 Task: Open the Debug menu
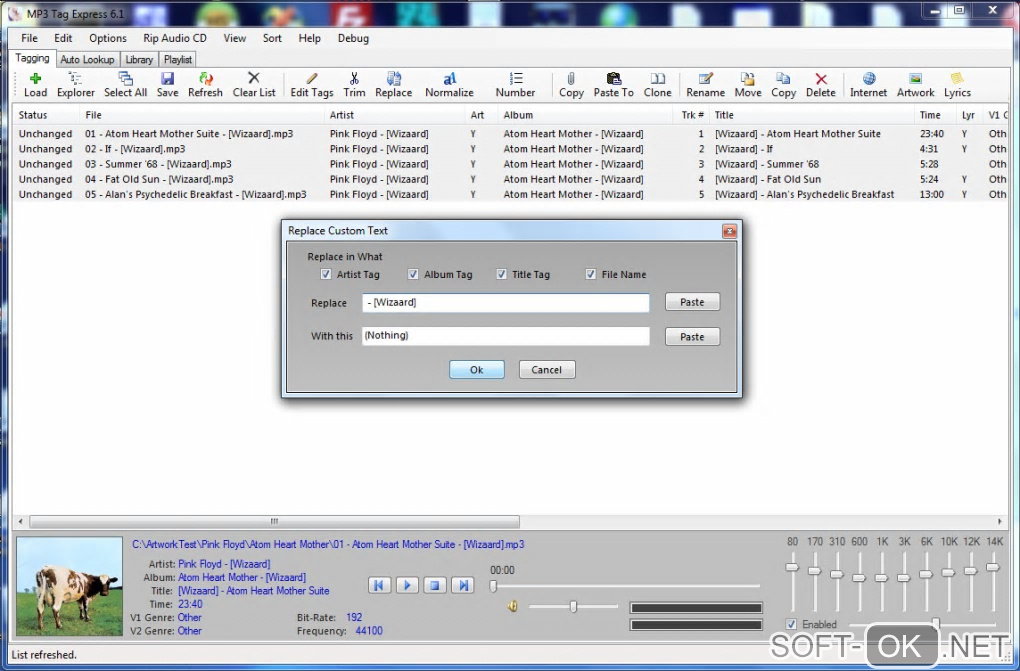(x=353, y=38)
